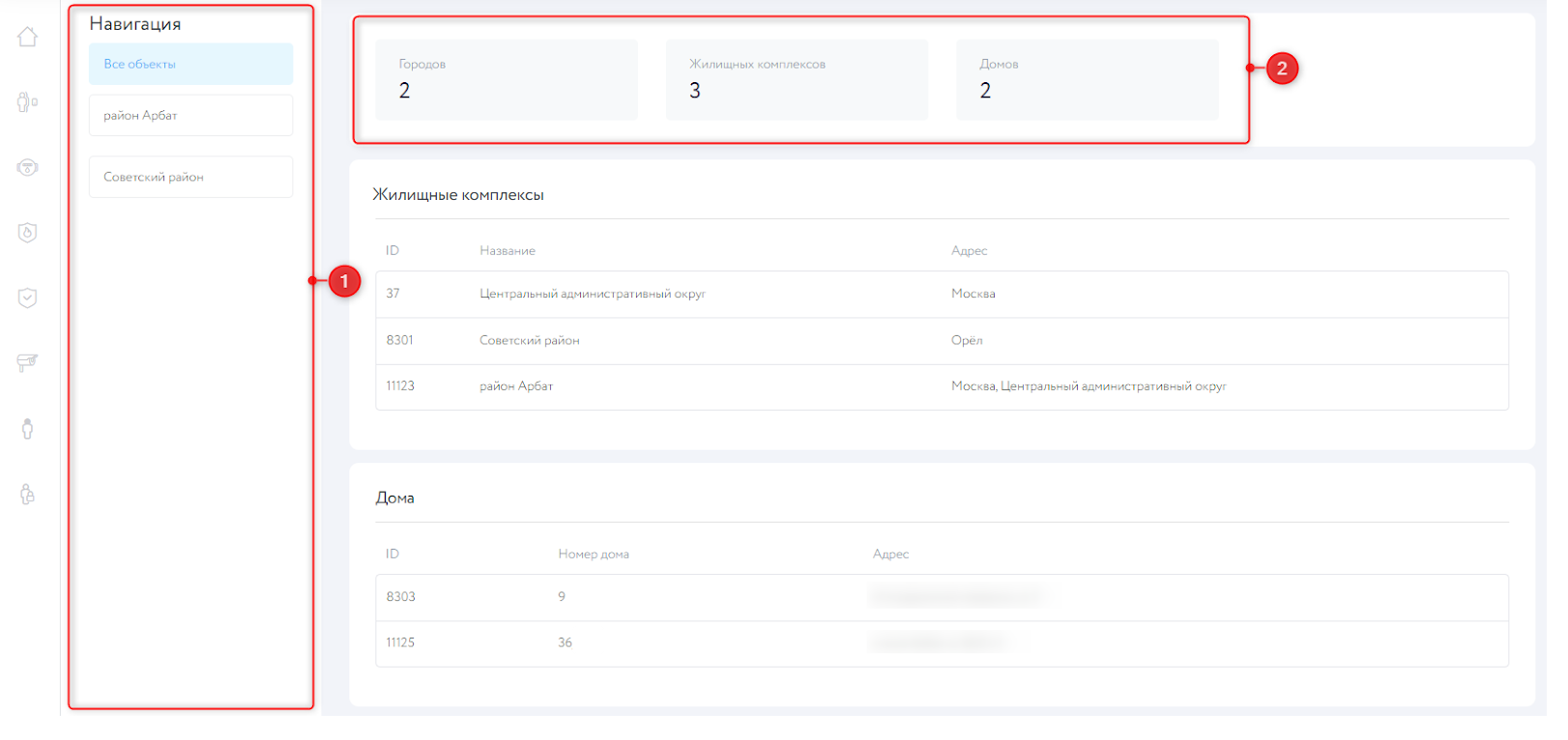
Task: Click house ID 8303 cell
Action: (400, 597)
